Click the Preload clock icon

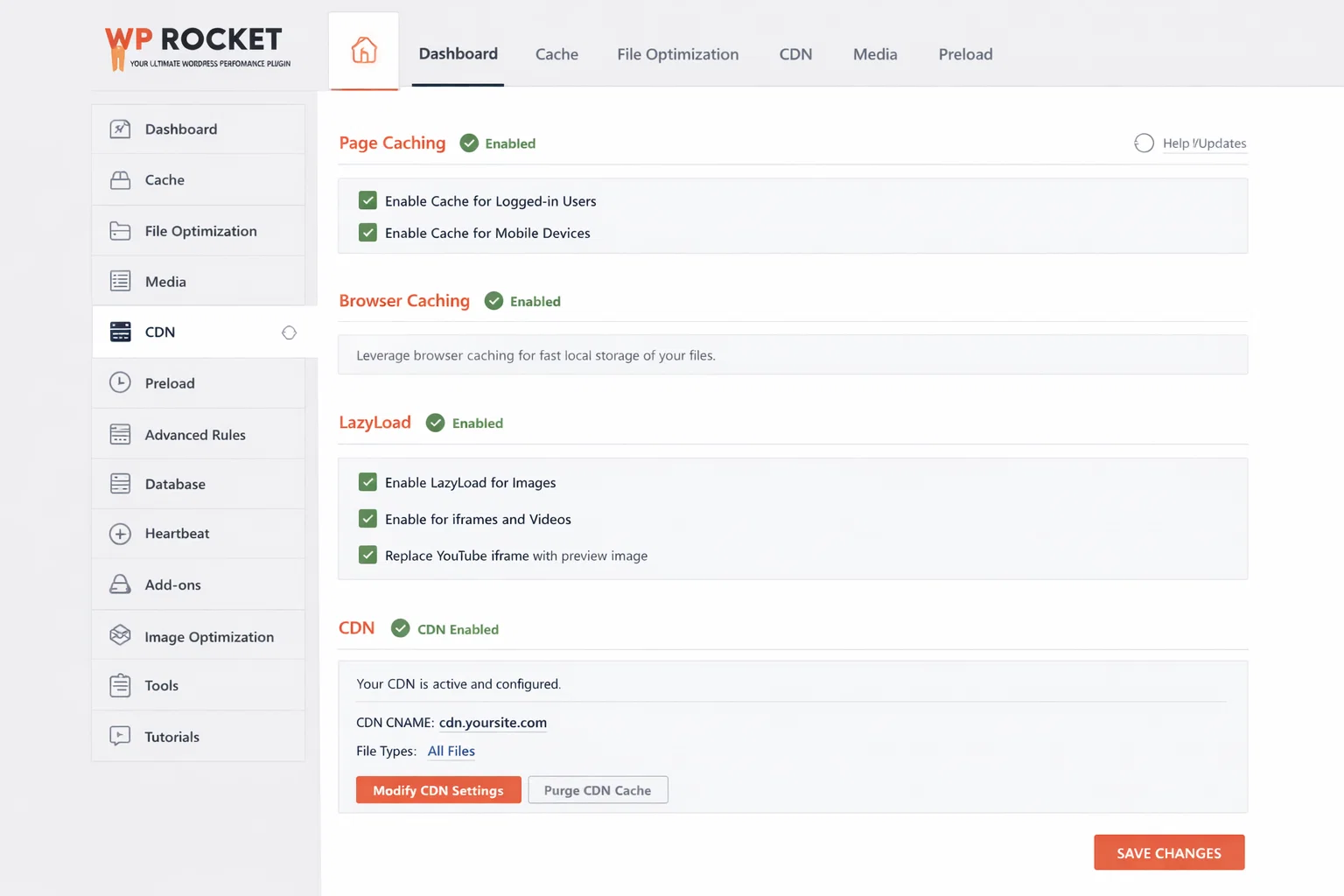(x=121, y=382)
